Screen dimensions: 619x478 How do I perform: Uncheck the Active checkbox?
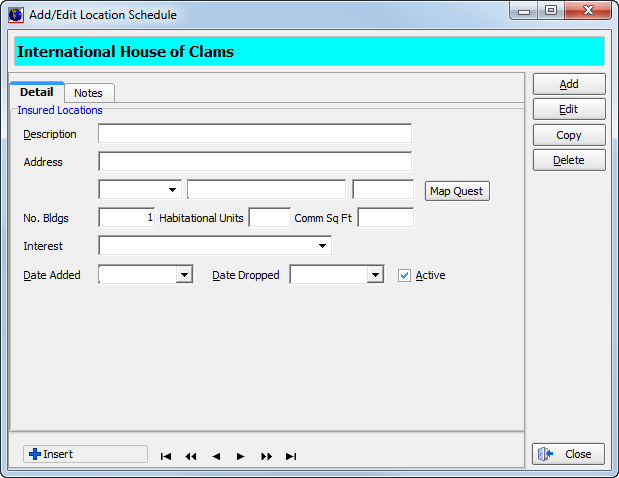[404, 275]
